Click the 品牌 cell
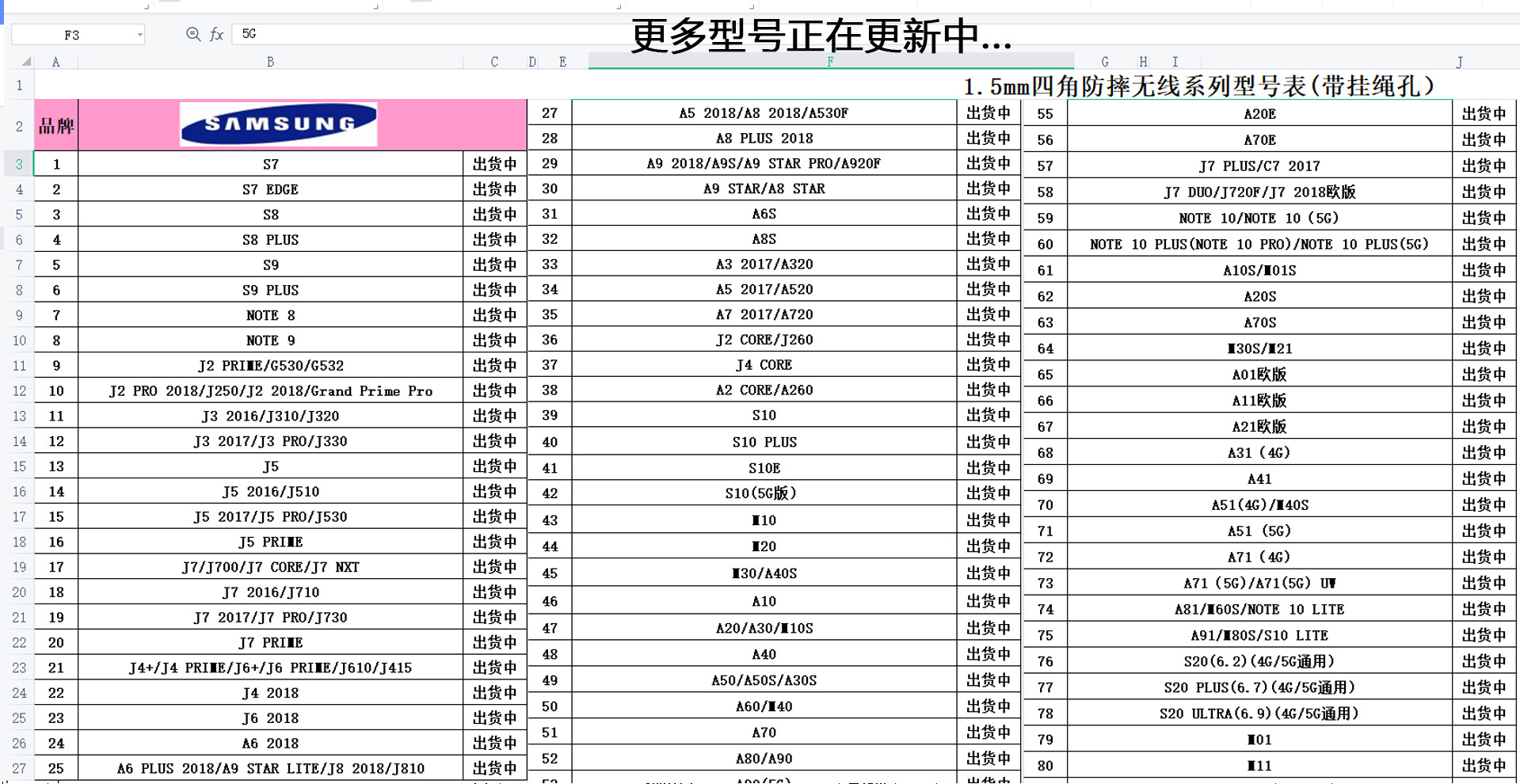Screen dimensions: 1520x784 [x=56, y=125]
